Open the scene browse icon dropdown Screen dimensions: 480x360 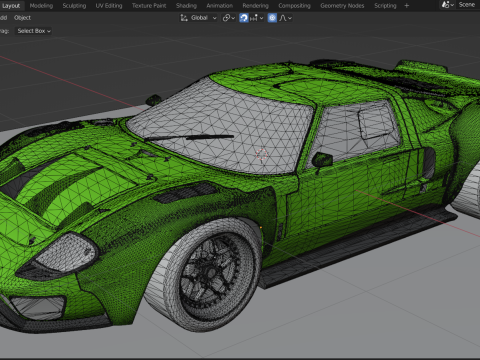point(447,5)
